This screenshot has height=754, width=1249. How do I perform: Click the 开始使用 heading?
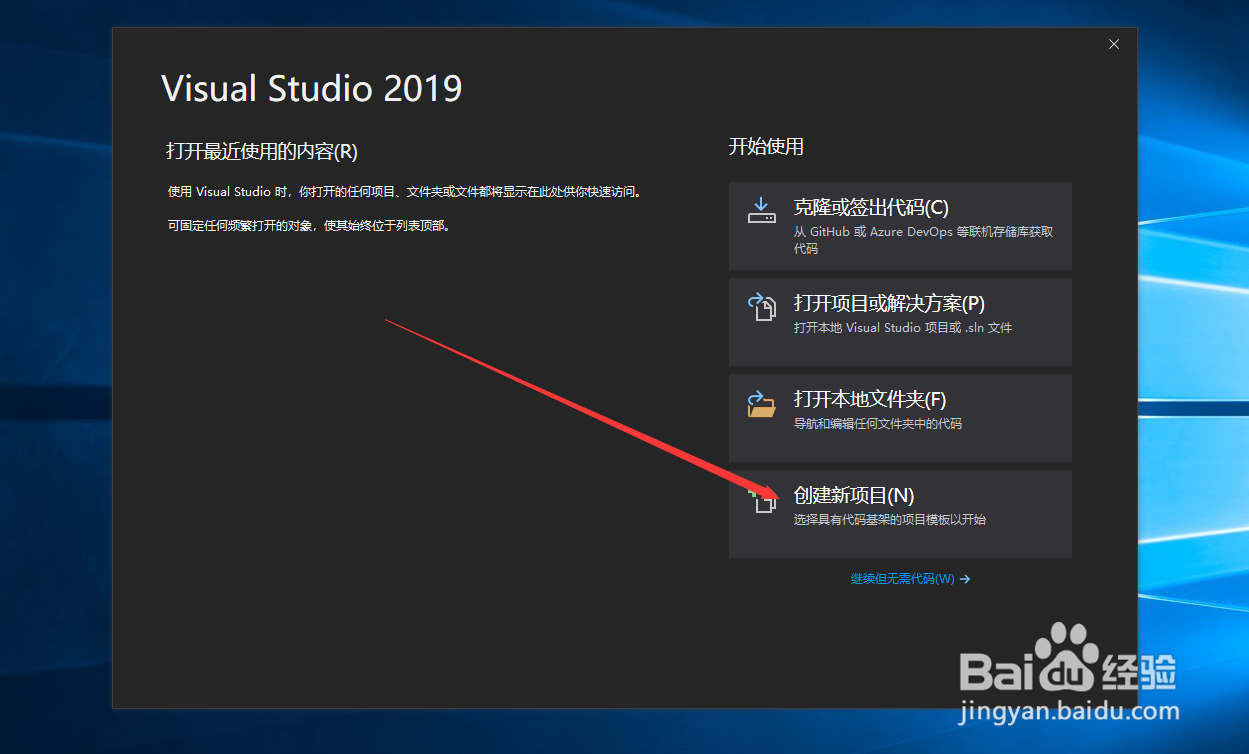766,147
